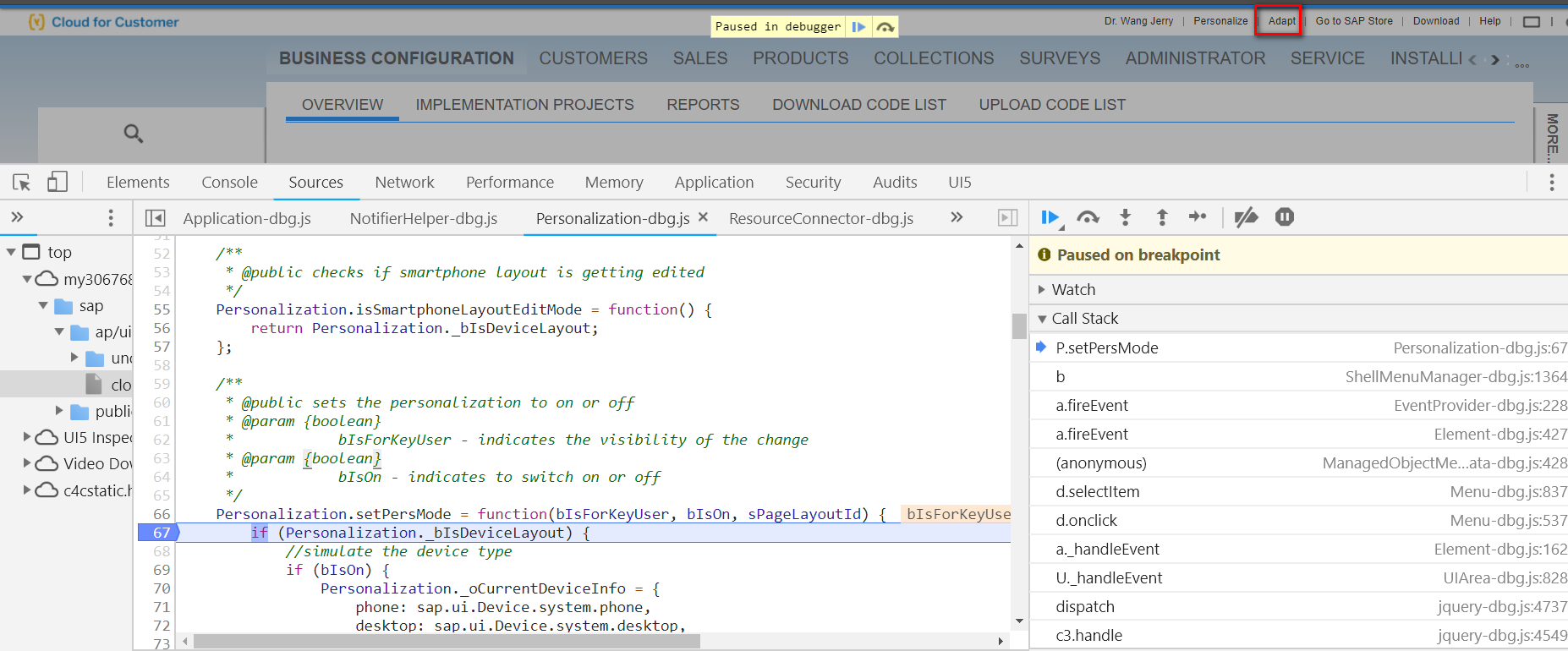Open the work center overflow dots

(1522, 65)
